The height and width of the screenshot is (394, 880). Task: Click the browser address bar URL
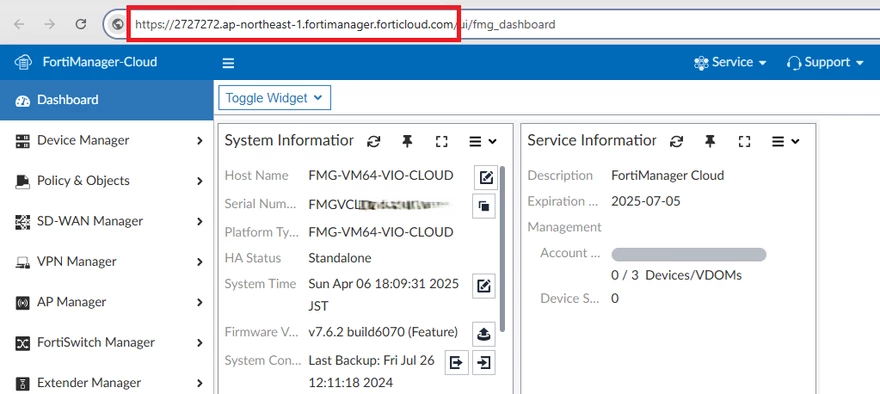tap(345, 24)
